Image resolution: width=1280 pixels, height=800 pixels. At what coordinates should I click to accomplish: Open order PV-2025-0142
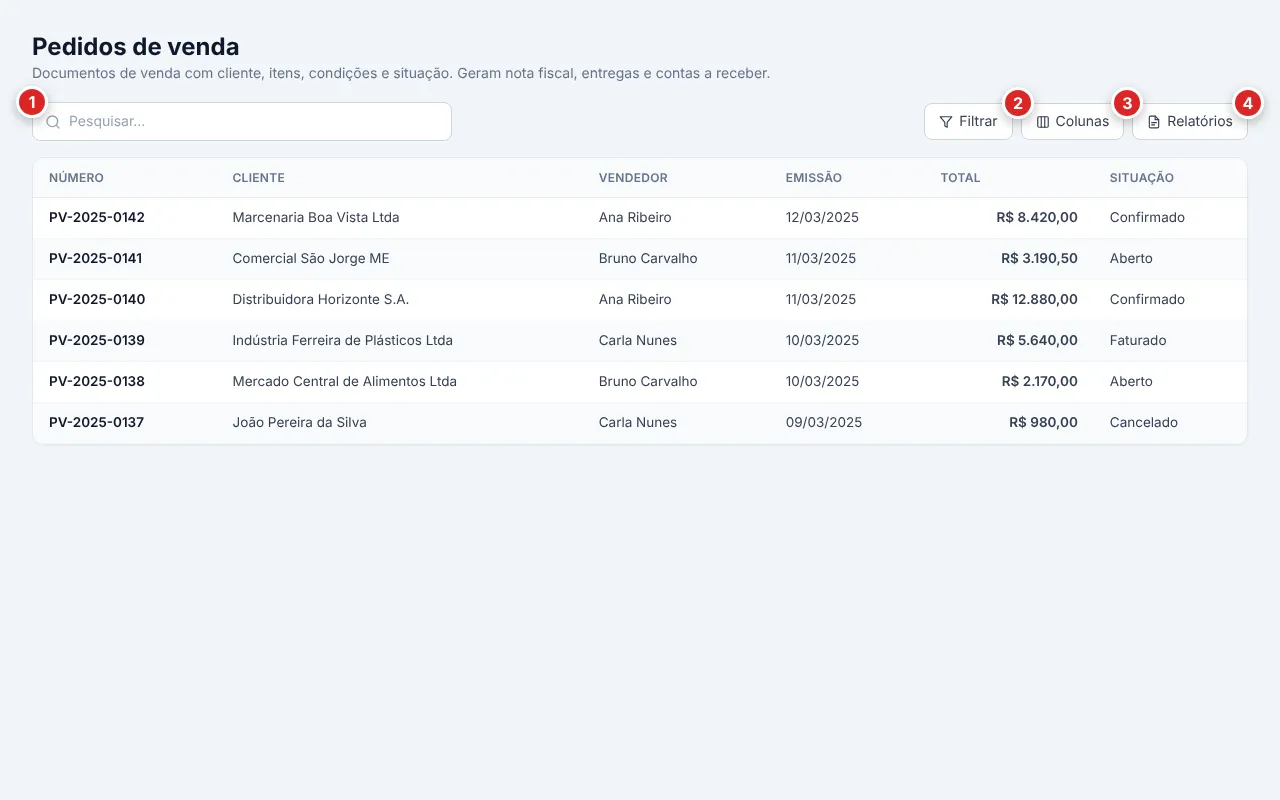pos(97,217)
